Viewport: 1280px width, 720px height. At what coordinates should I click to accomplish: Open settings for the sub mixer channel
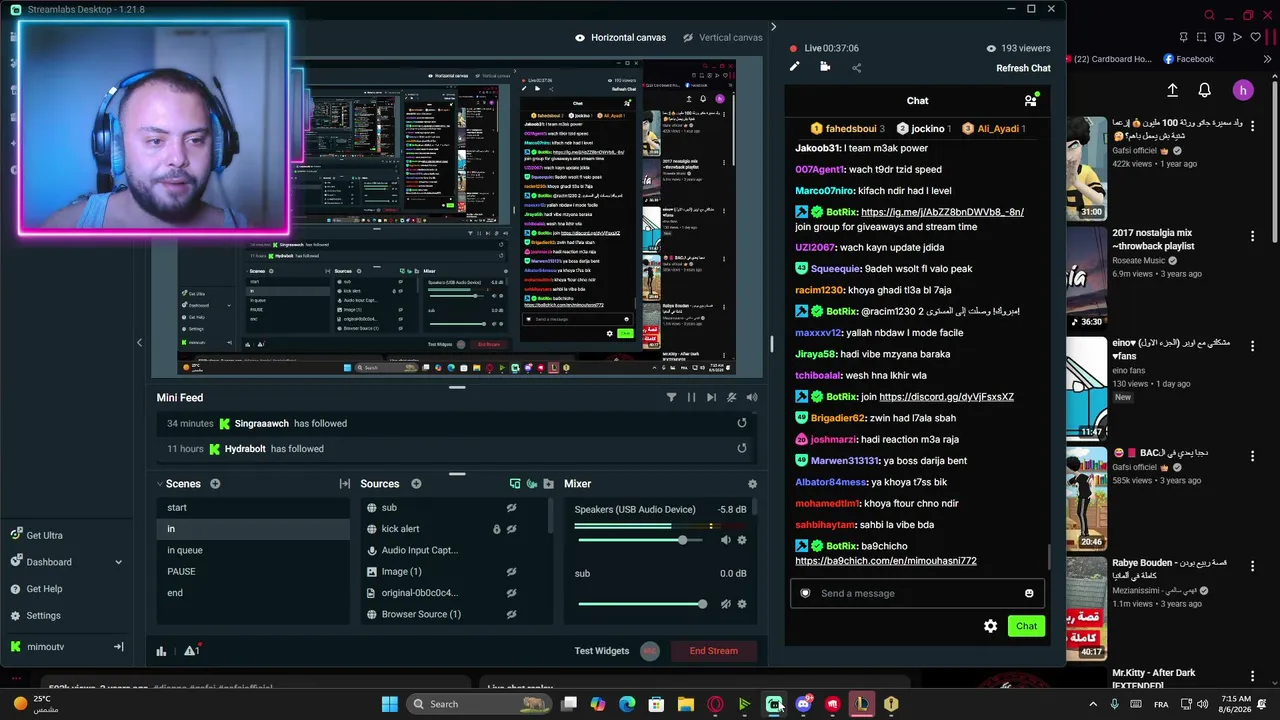pos(742,604)
